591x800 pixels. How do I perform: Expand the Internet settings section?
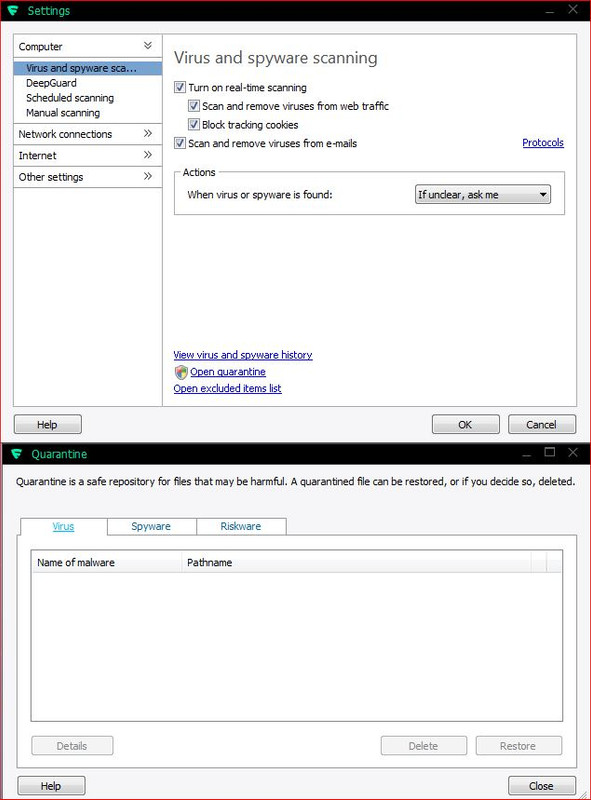pos(147,155)
